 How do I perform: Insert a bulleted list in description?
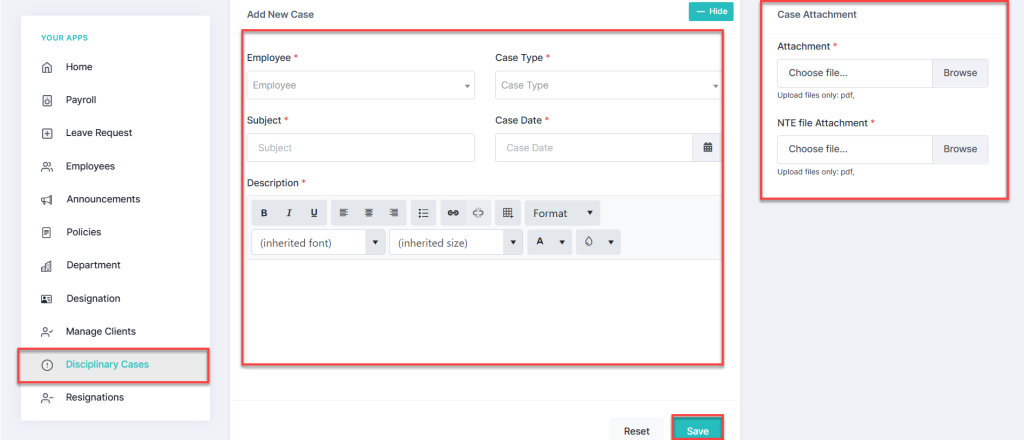(423, 213)
